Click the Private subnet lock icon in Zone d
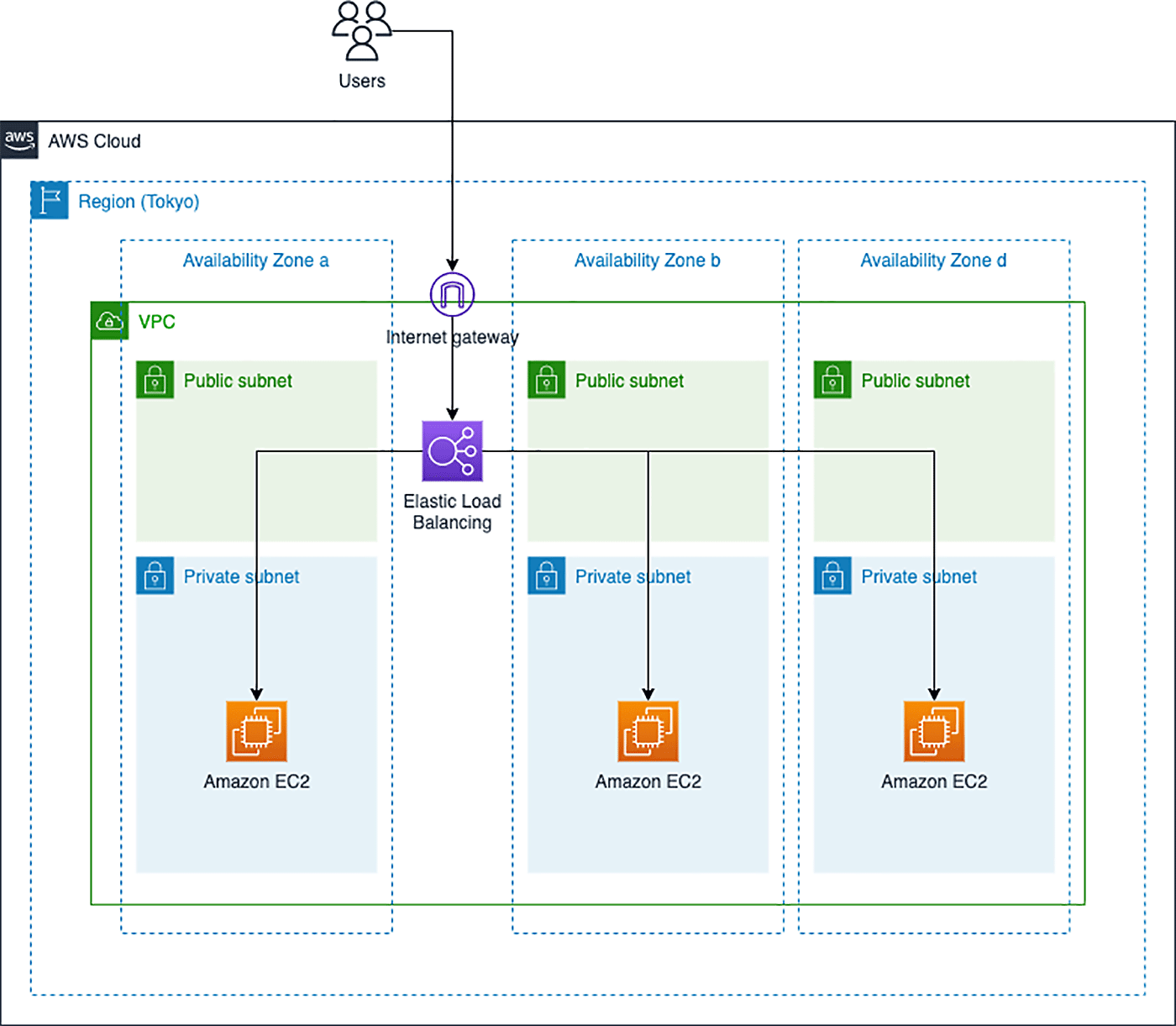 point(832,576)
